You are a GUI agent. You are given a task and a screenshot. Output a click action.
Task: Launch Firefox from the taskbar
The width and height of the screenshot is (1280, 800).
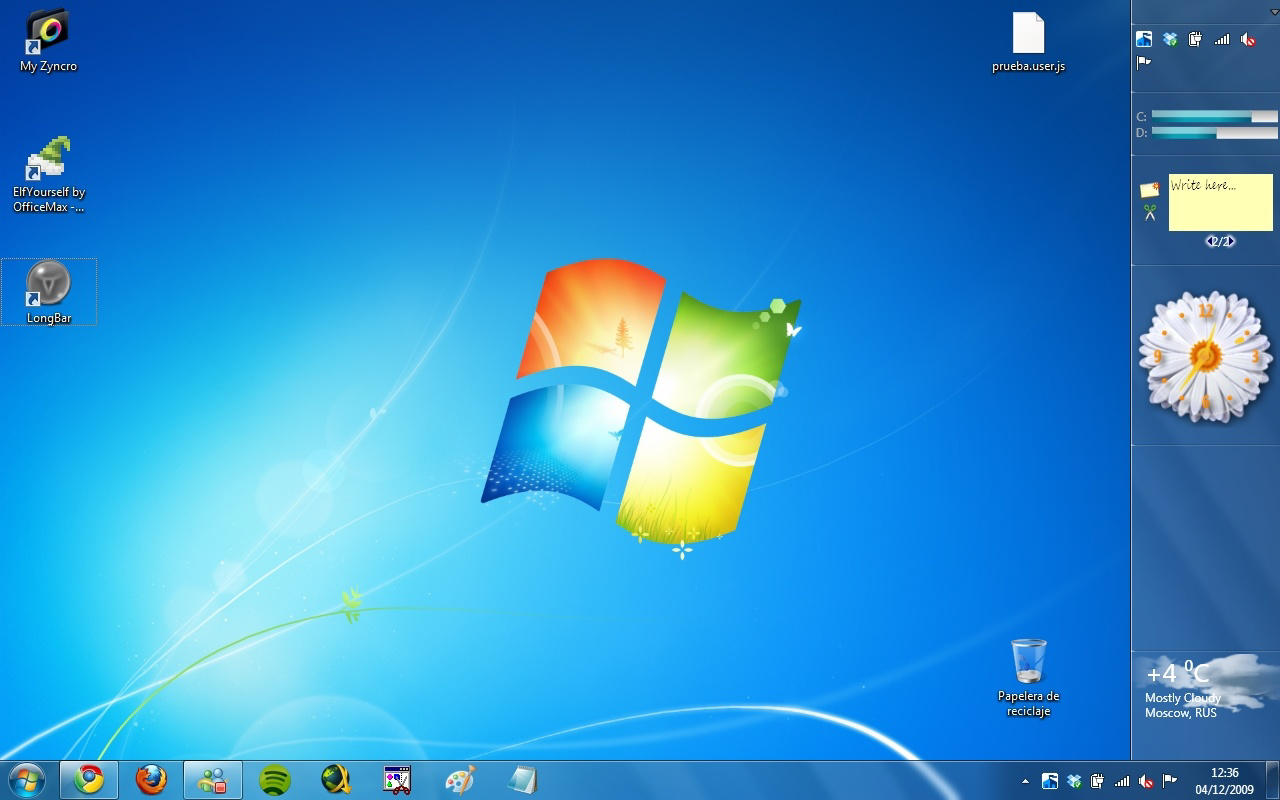pos(151,780)
